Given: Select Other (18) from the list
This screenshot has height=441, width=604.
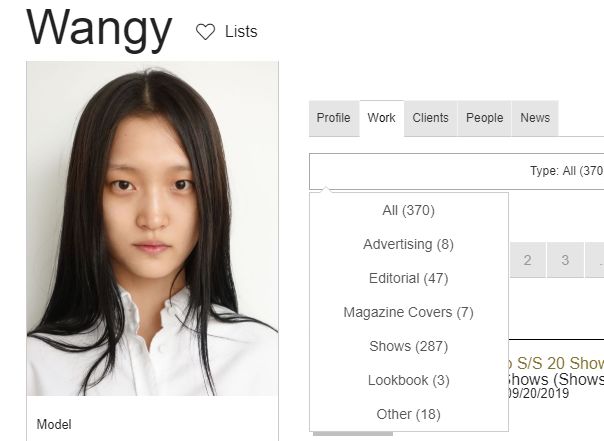Looking at the screenshot, I should click(x=408, y=414).
